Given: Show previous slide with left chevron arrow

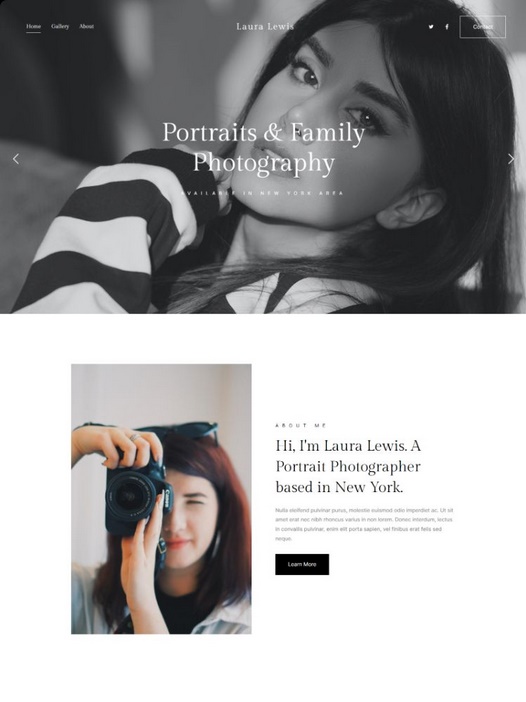Looking at the screenshot, I should [16, 159].
